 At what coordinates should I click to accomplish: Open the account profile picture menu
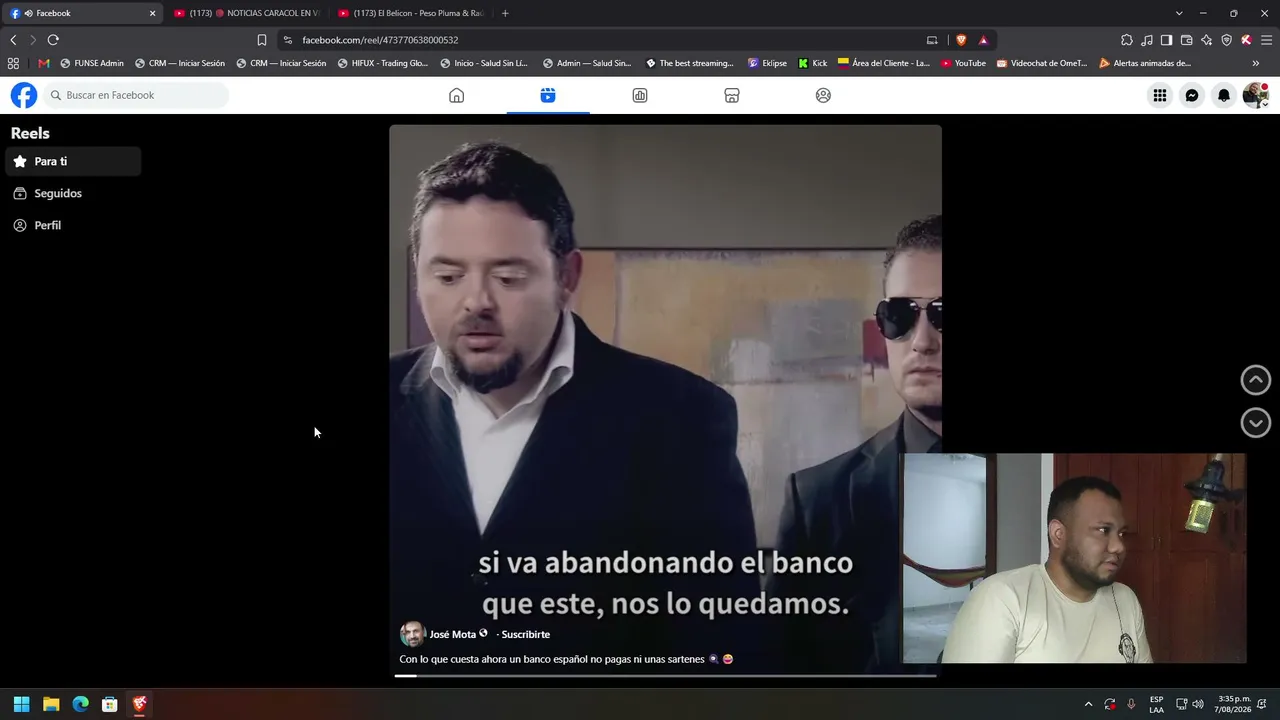tap(1255, 95)
